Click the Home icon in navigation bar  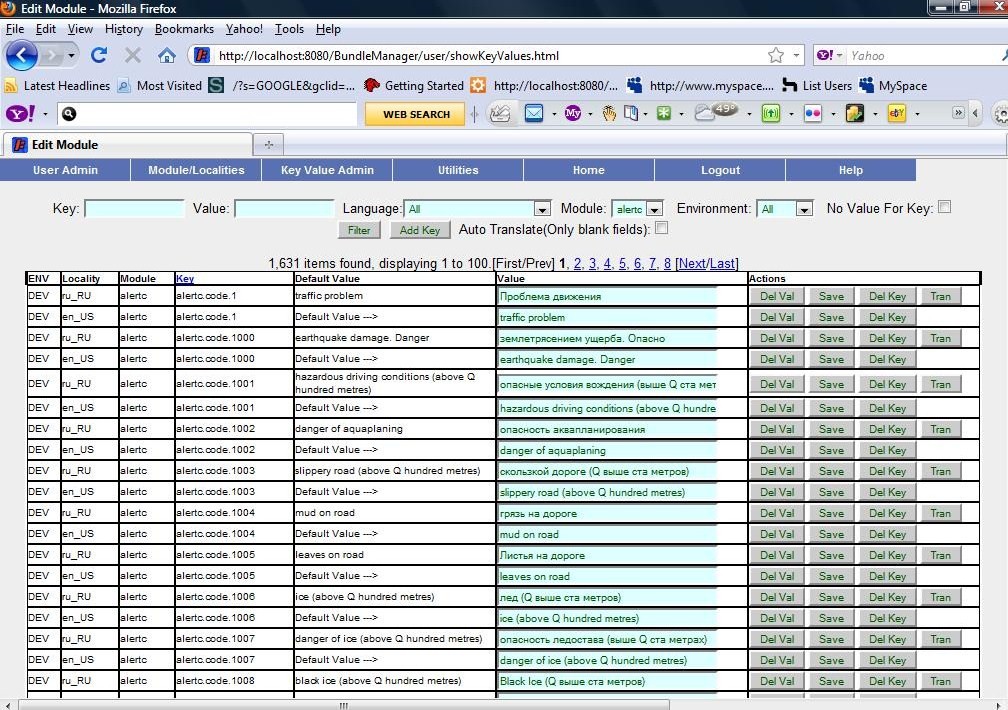coord(167,55)
